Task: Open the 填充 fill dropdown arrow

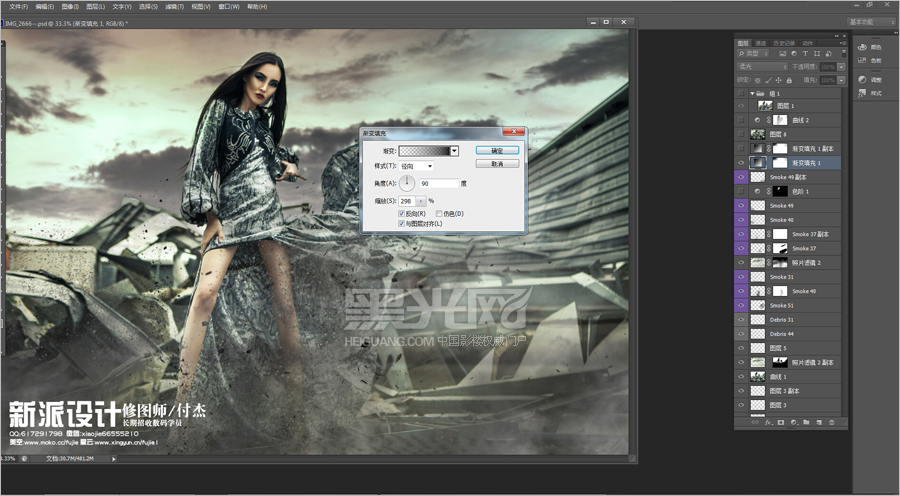Action: tap(841, 80)
